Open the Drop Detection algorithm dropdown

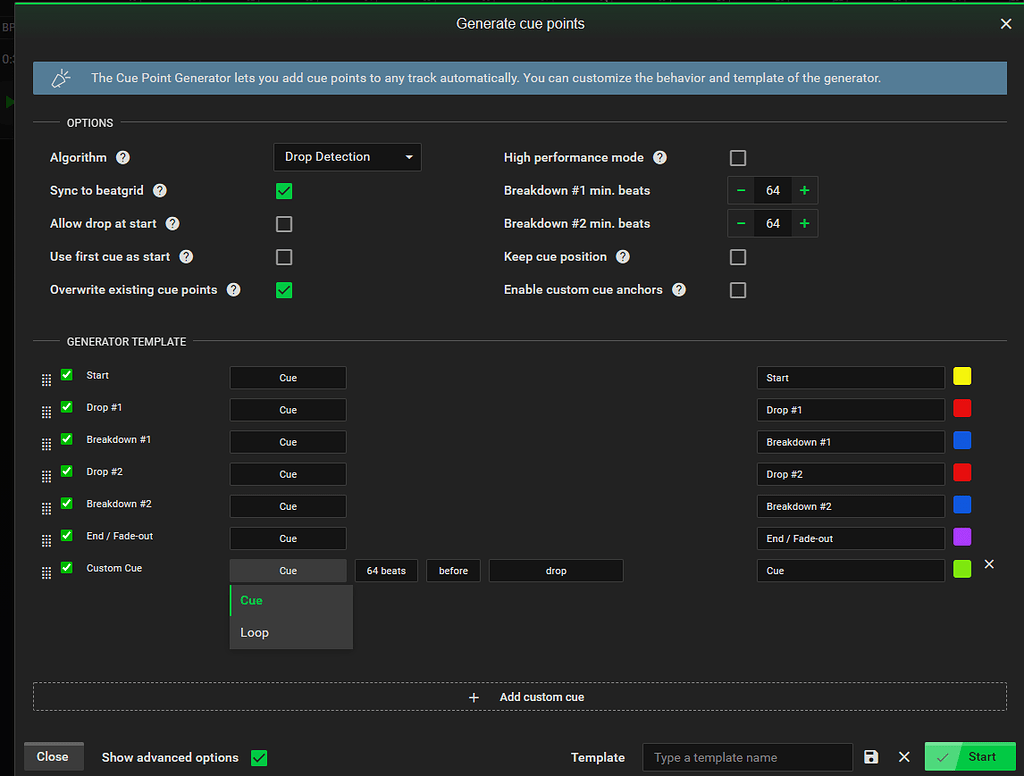pos(347,157)
